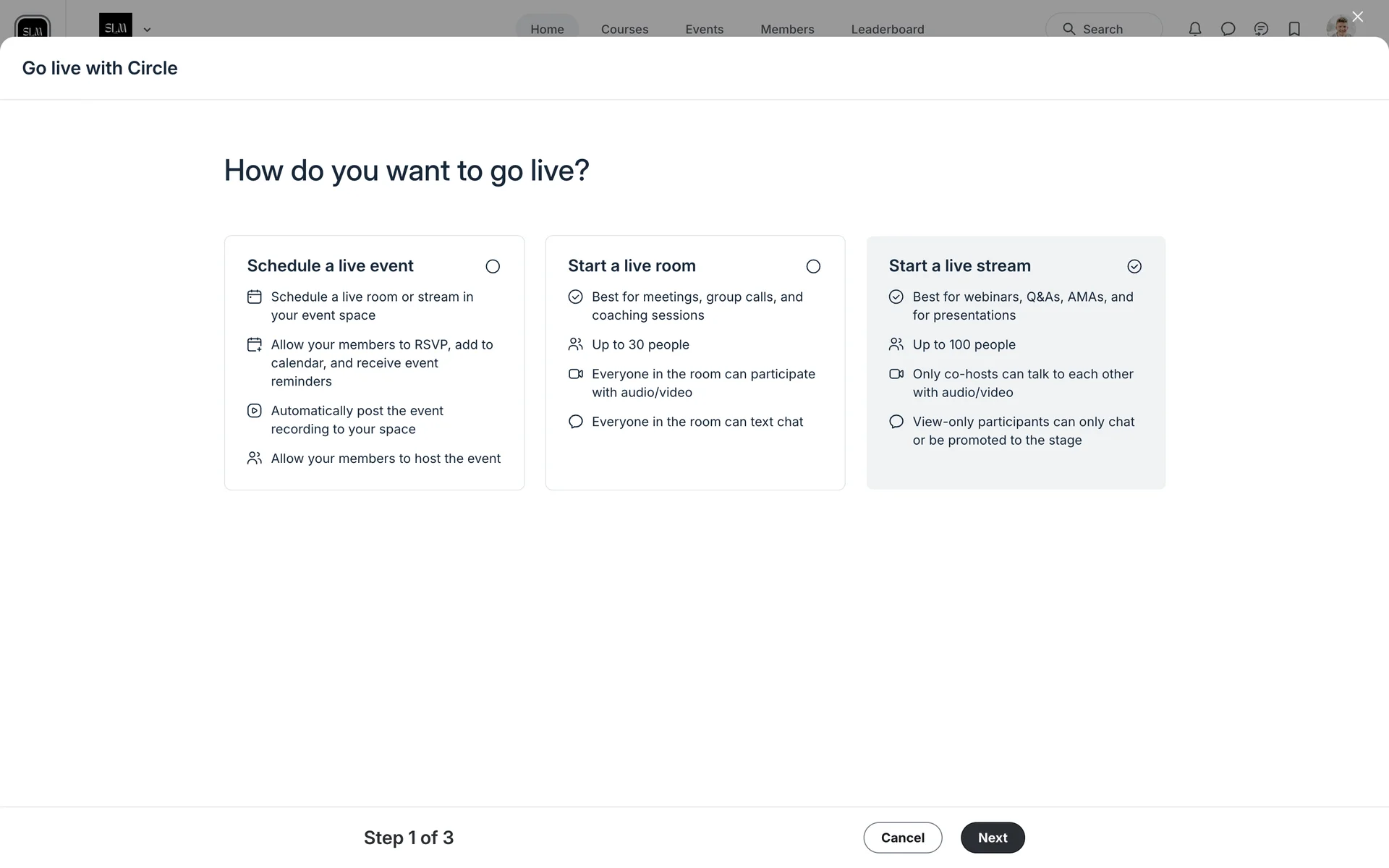
Task: Select the Schedule a live event radio
Action: [x=493, y=267]
